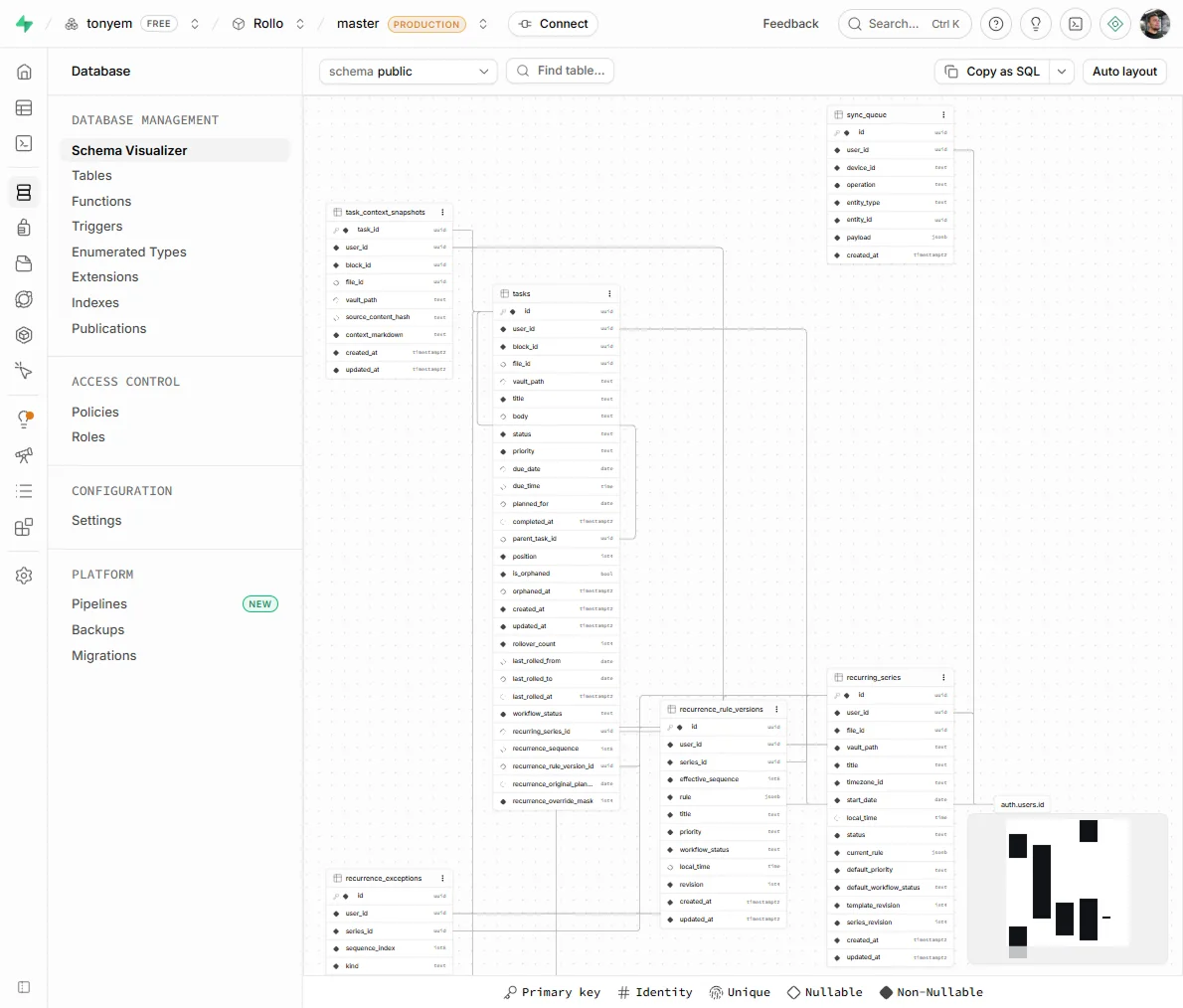Image resolution: width=1183 pixels, height=1008 pixels.
Task: Open the user avatar menu
Action: (1154, 24)
